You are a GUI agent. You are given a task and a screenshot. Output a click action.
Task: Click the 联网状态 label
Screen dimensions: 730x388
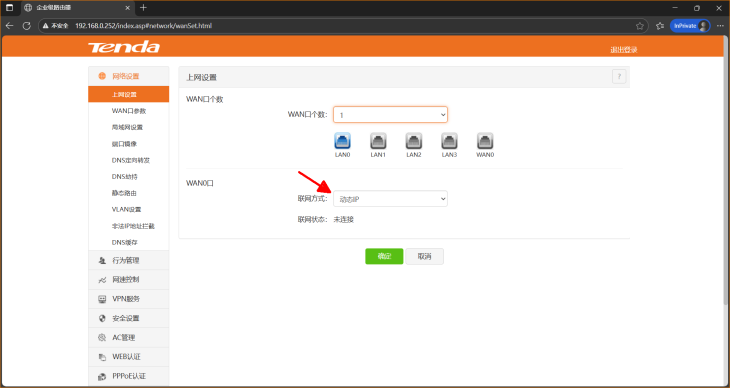coord(312,219)
